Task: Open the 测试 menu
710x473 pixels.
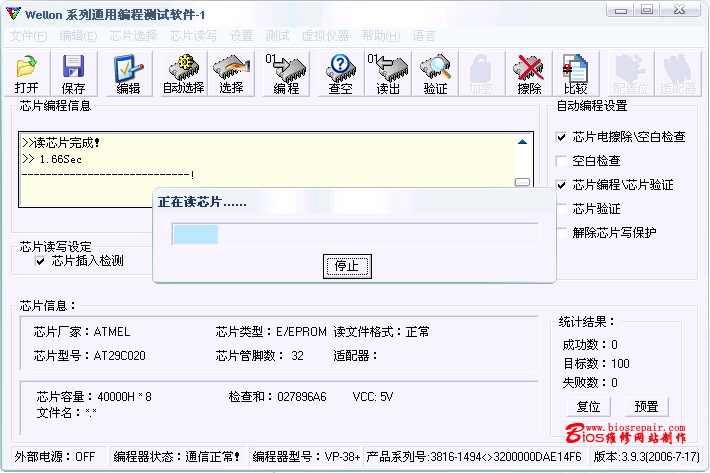Action: [277, 36]
